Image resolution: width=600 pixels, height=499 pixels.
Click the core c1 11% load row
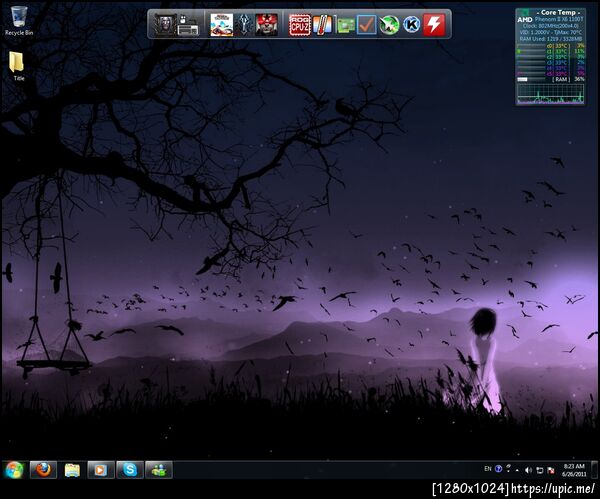coord(550,51)
